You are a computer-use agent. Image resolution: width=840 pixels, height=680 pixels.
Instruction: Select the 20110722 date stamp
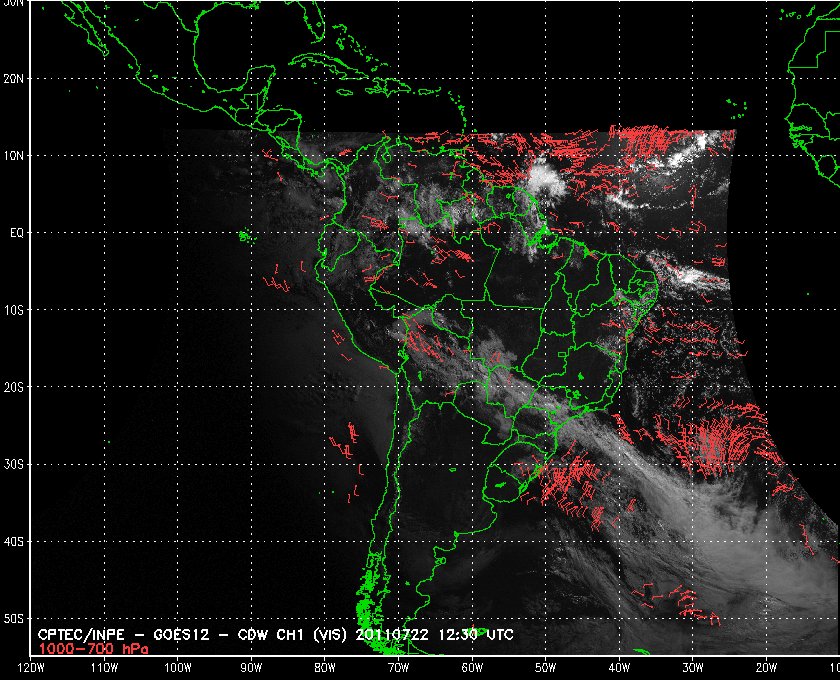pyautogui.click(x=392, y=636)
